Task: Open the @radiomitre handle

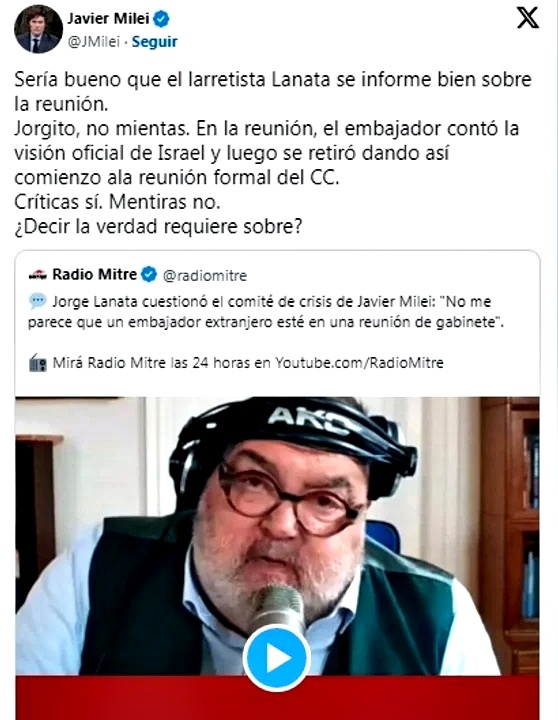Action: (205, 276)
